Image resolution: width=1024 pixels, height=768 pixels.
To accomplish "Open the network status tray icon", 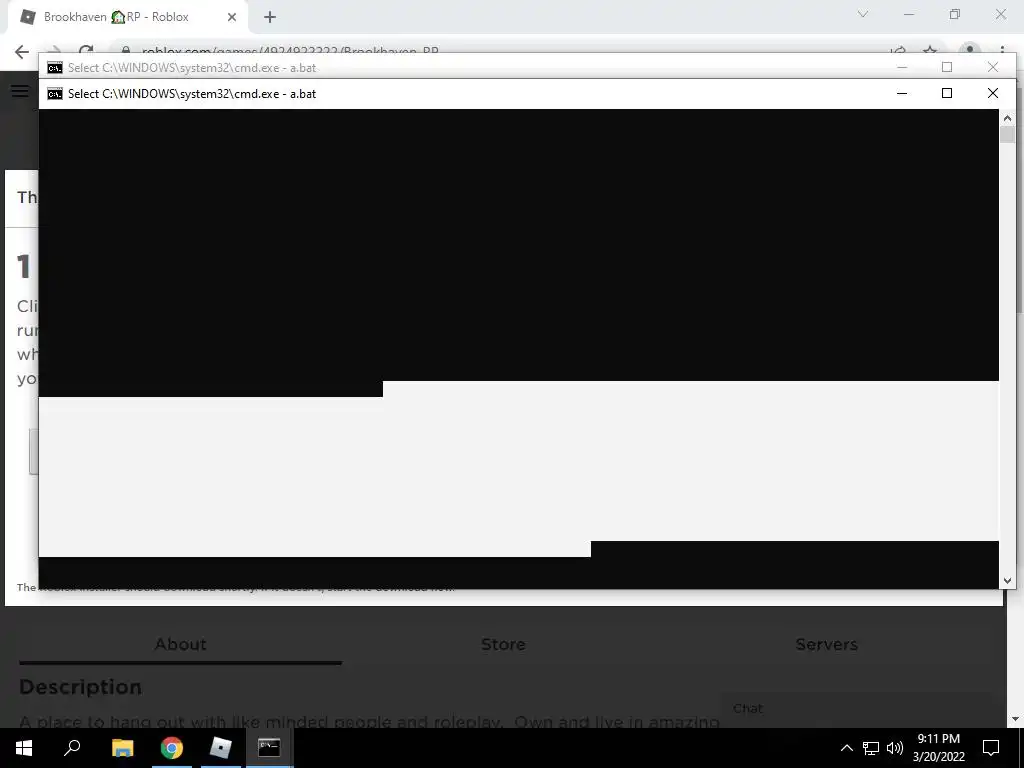I will 871,748.
